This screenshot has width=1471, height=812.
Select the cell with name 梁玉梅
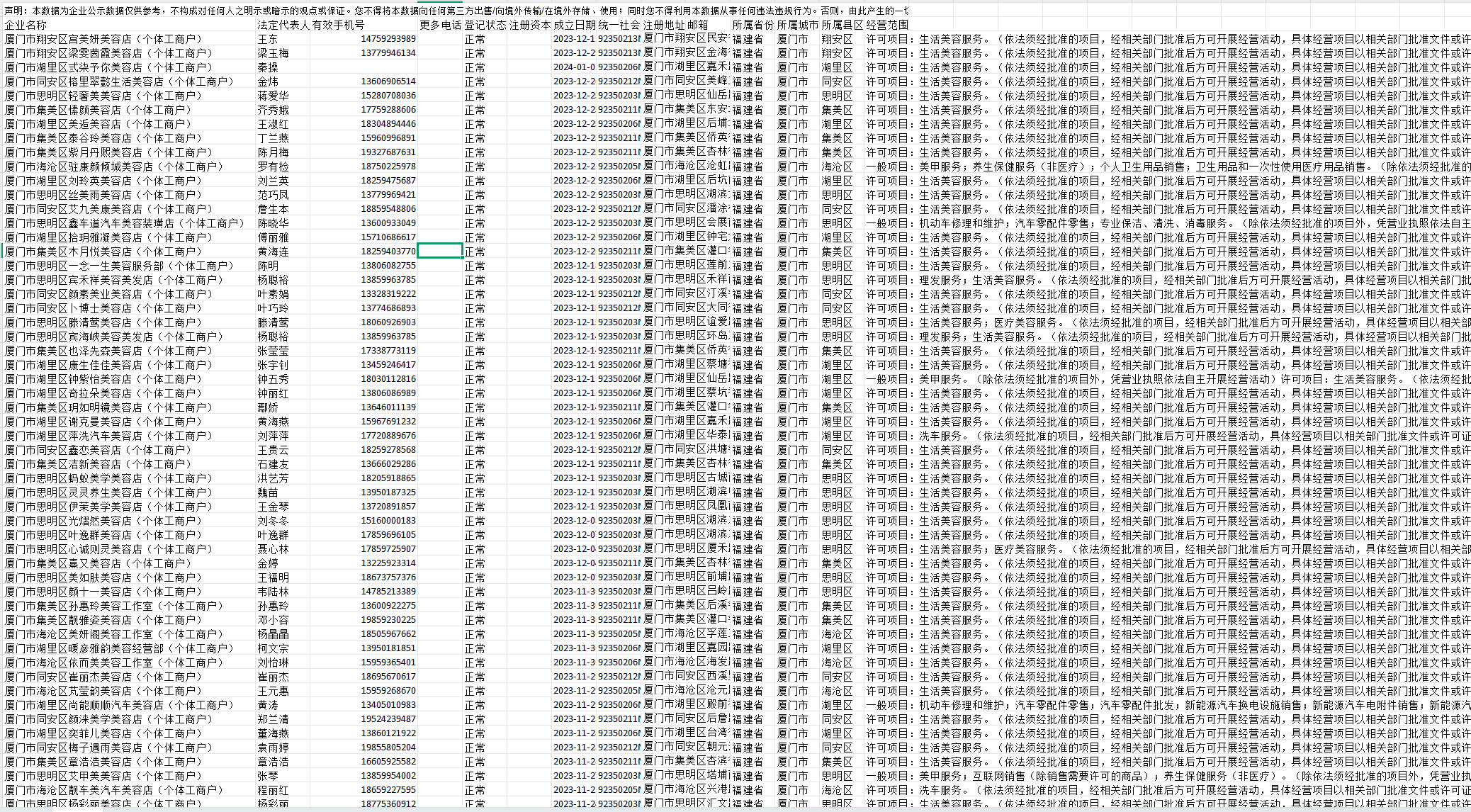[x=274, y=53]
